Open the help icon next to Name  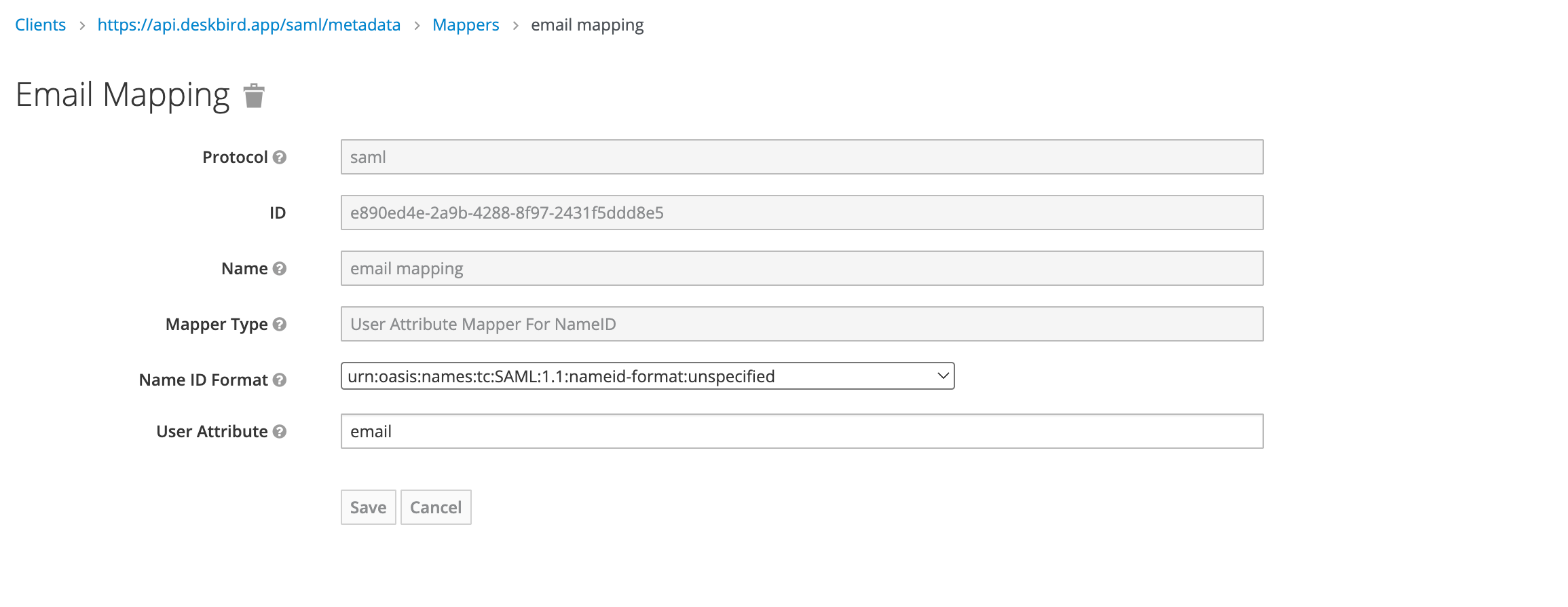click(x=280, y=269)
